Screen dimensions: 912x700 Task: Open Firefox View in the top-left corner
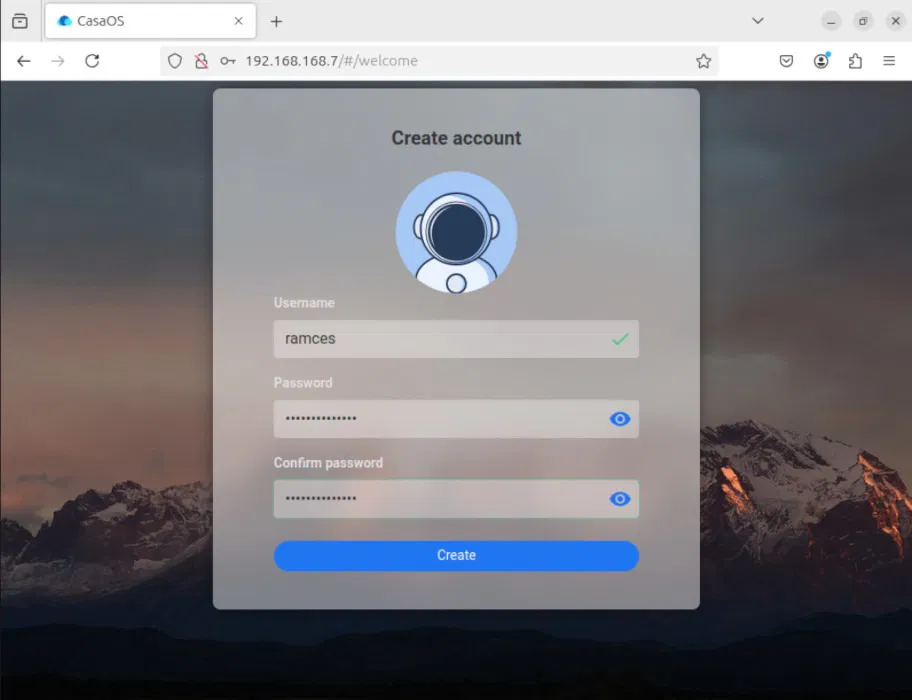click(19, 20)
